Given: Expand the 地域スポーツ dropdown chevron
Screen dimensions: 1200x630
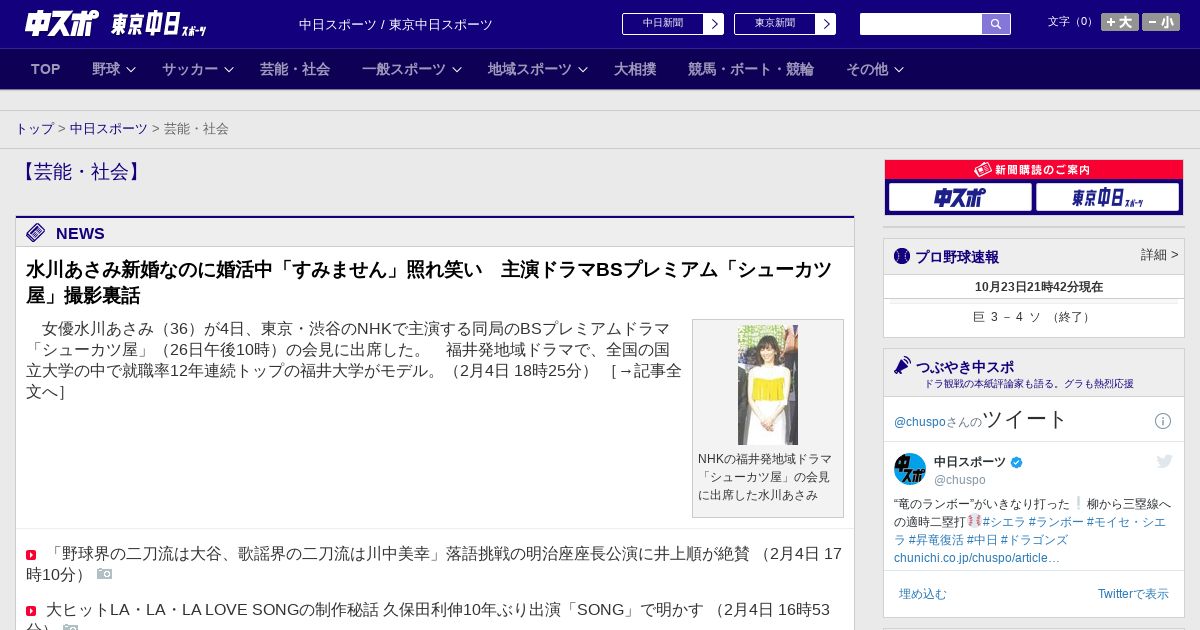Looking at the screenshot, I should 583,69.
